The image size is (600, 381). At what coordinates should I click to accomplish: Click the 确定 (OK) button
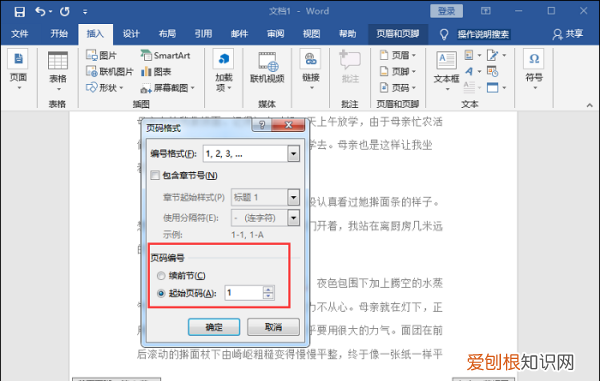click(214, 327)
